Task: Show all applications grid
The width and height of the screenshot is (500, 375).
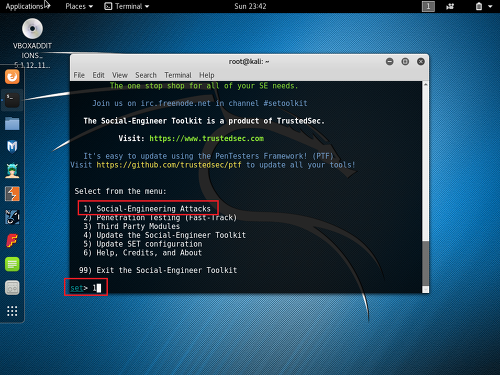Action: tap(12, 311)
